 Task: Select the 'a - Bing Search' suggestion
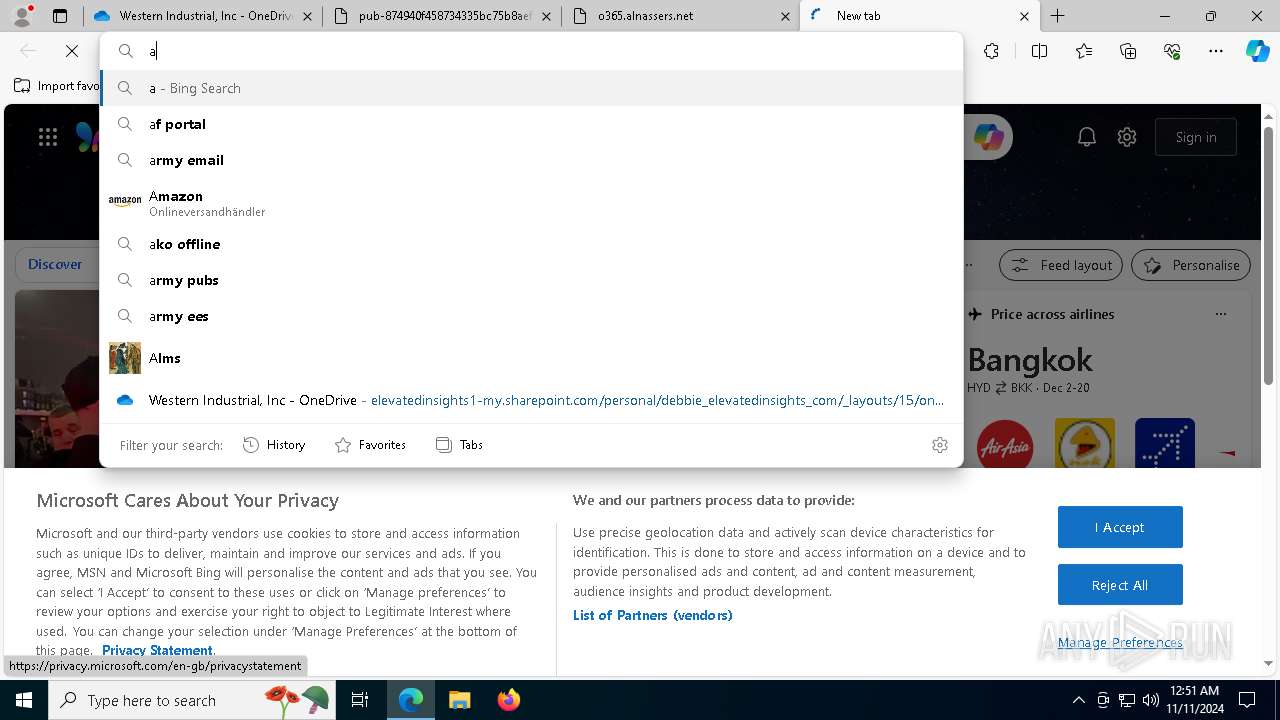click(531, 88)
